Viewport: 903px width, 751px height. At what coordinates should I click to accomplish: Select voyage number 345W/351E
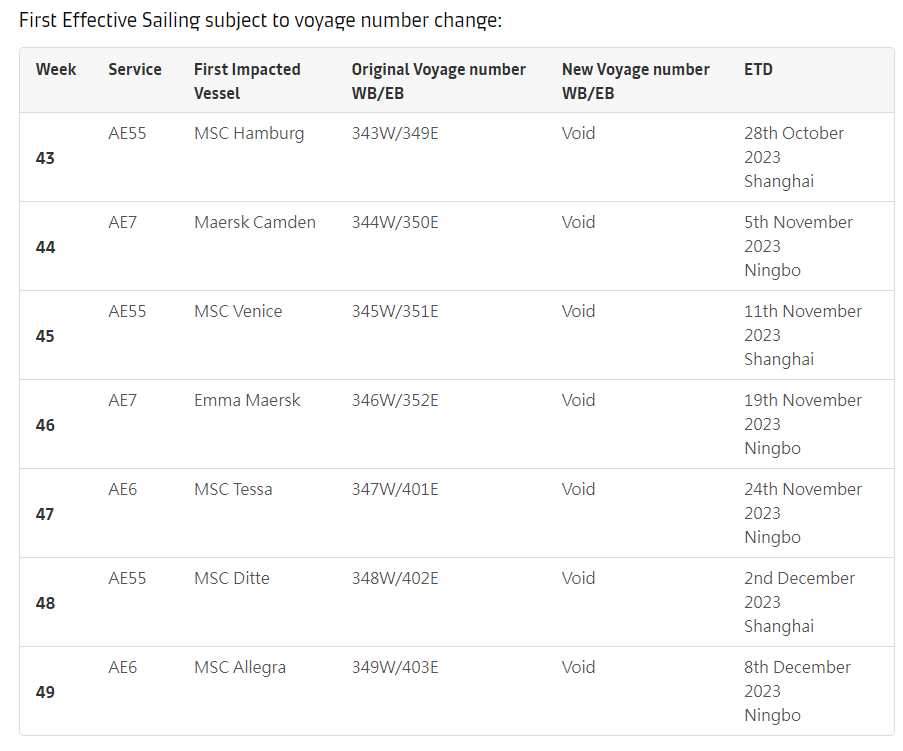(395, 312)
